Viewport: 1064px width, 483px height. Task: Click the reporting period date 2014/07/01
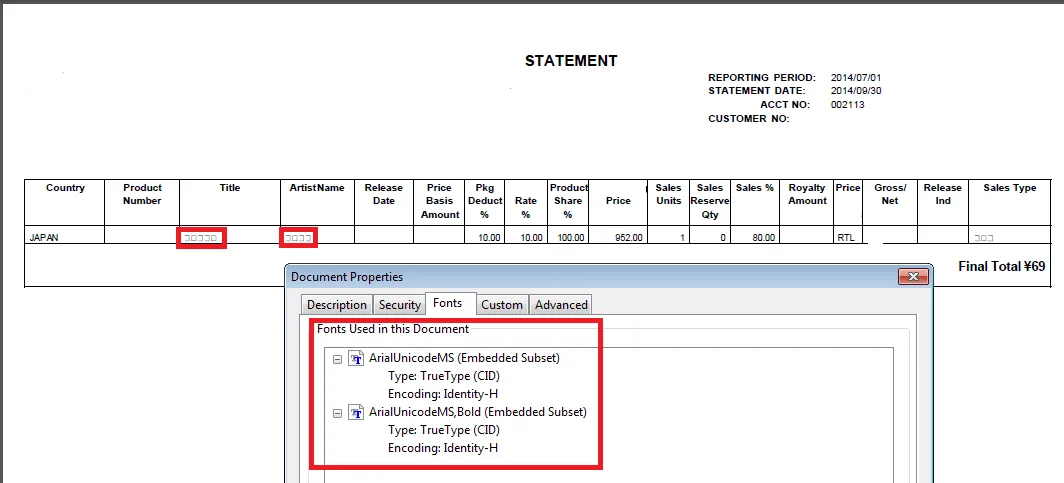(x=856, y=77)
